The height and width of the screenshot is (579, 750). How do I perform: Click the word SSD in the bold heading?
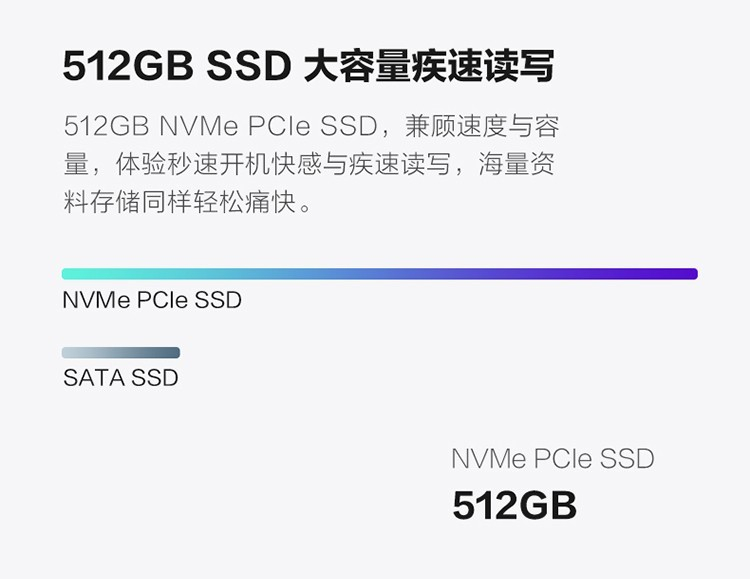click(249, 66)
